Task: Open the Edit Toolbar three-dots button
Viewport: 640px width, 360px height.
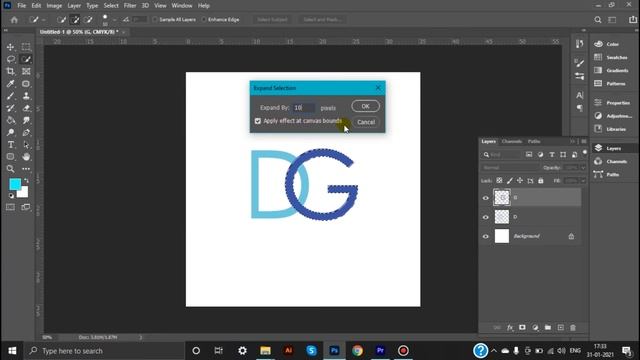Action: [x=26, y=169]
